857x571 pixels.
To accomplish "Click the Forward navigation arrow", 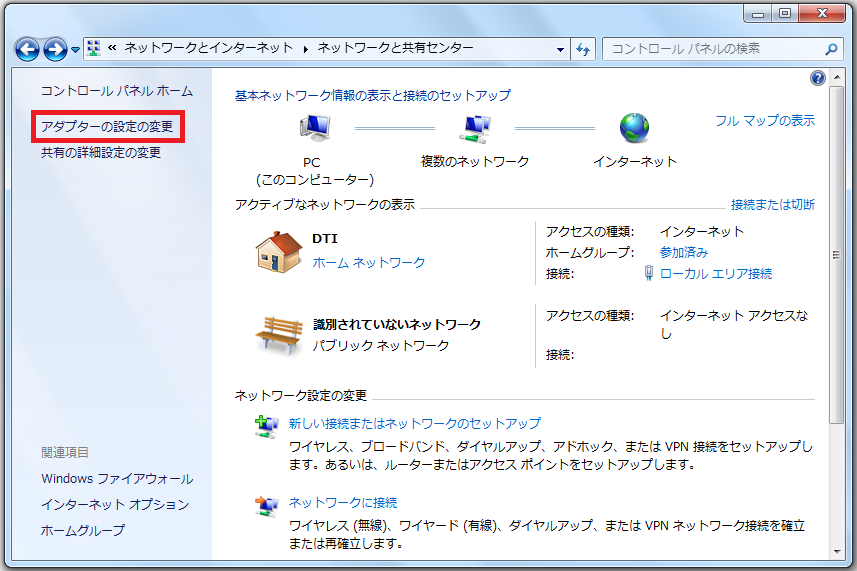I will point(55,50).
